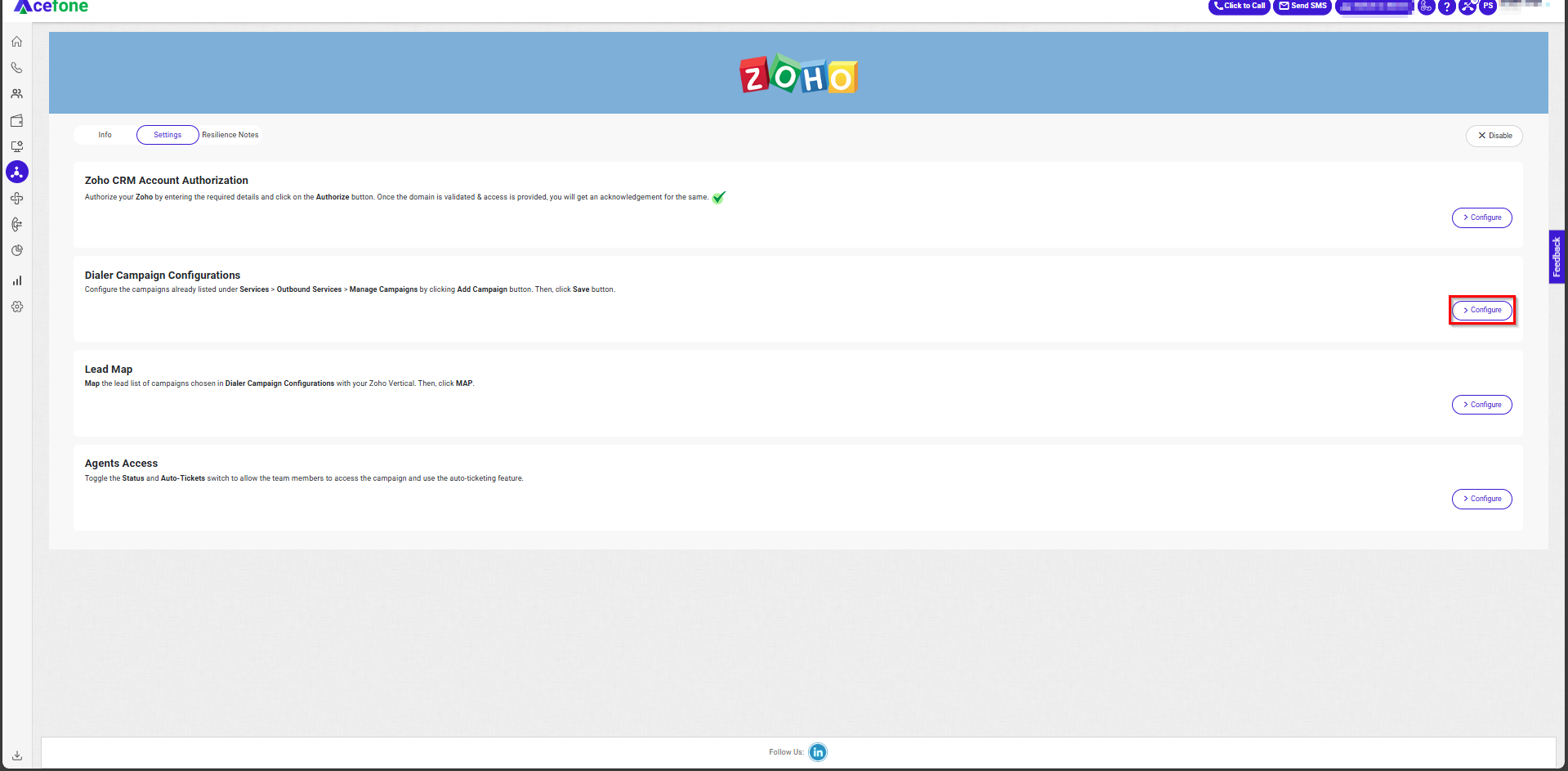Open the users/team sidebar icon
The width and height of the screenshot is (1568, 771).
[16, 94]
